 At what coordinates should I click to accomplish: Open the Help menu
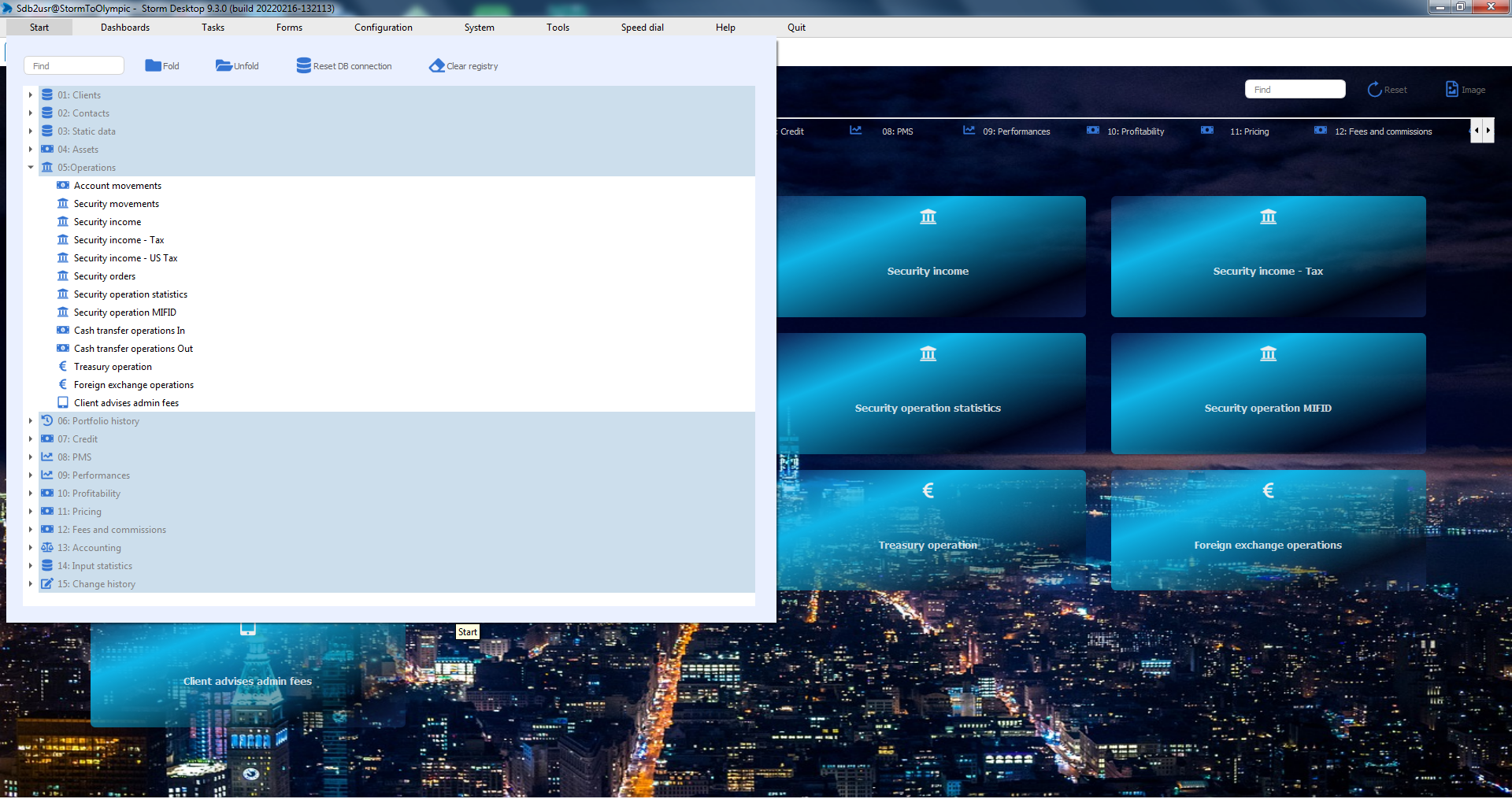click(x=725, y=27)
